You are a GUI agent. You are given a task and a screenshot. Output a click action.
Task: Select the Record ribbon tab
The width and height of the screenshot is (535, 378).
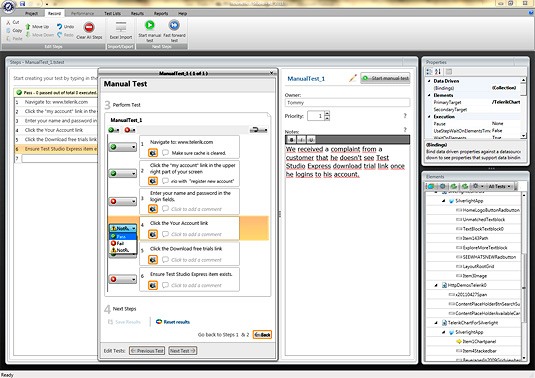point(54,14)
